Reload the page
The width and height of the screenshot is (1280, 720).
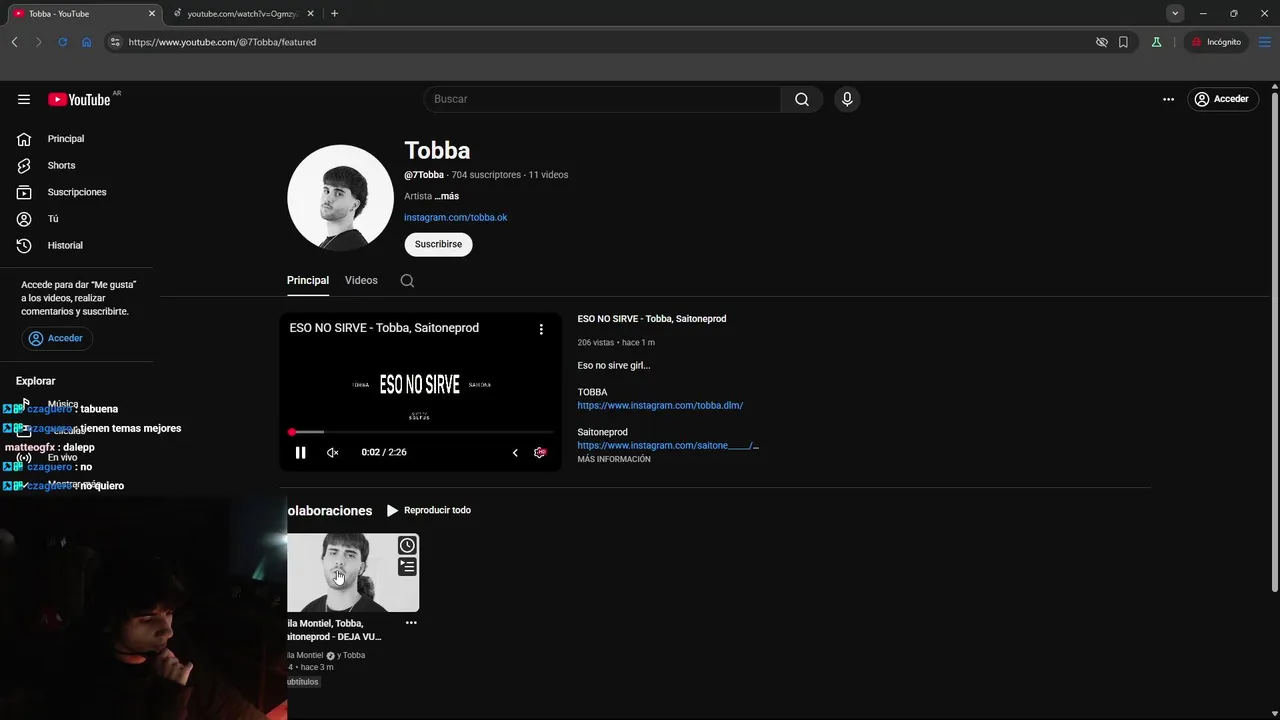coord(62,42)
